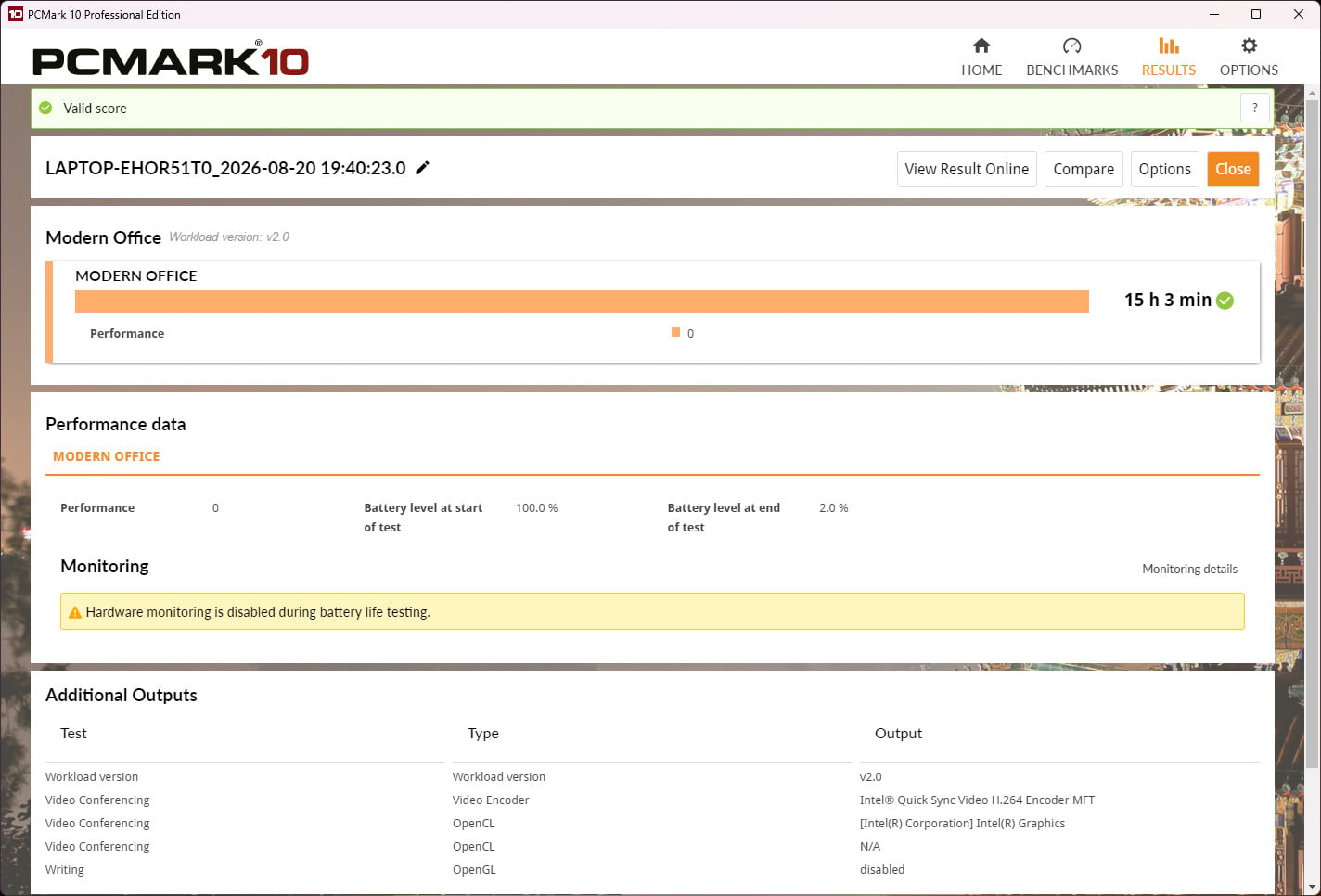1321x896 pixels.
Task: Click View Result Online button
Action: (x=967, y=169)
